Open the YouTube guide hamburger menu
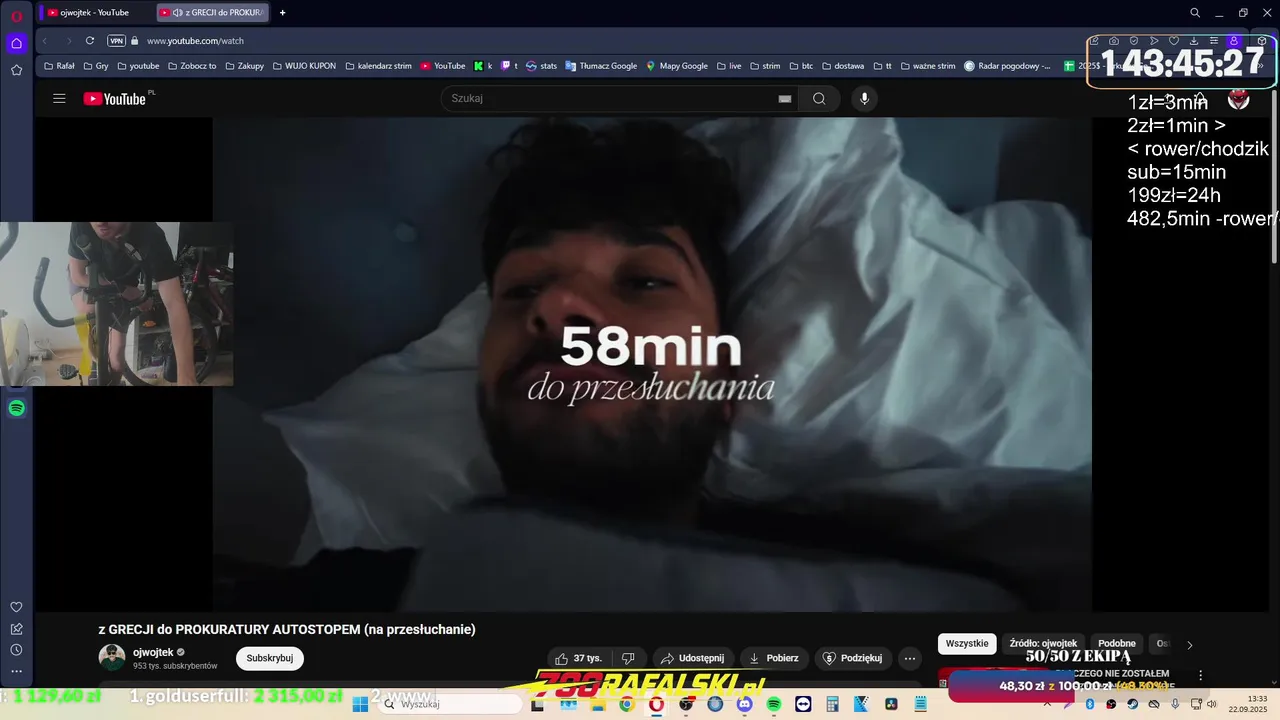Image resolution: width=1280 pixels, height=720 pixels. tap(59, 98)
